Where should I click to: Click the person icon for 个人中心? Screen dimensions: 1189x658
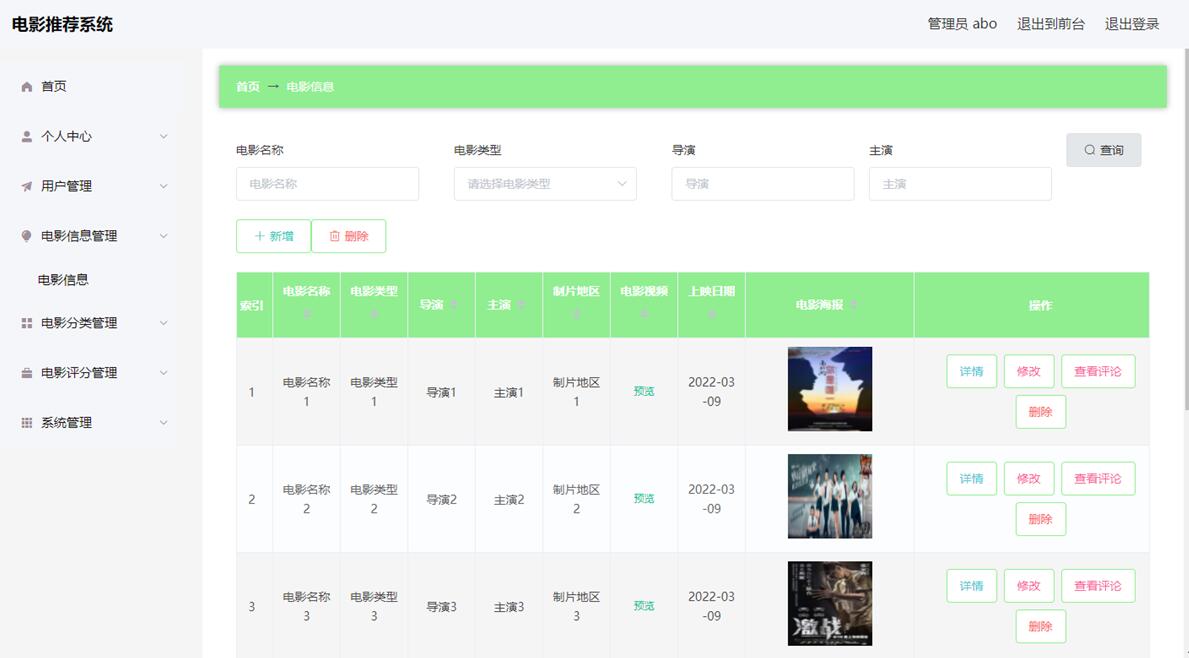click(27, 136)
